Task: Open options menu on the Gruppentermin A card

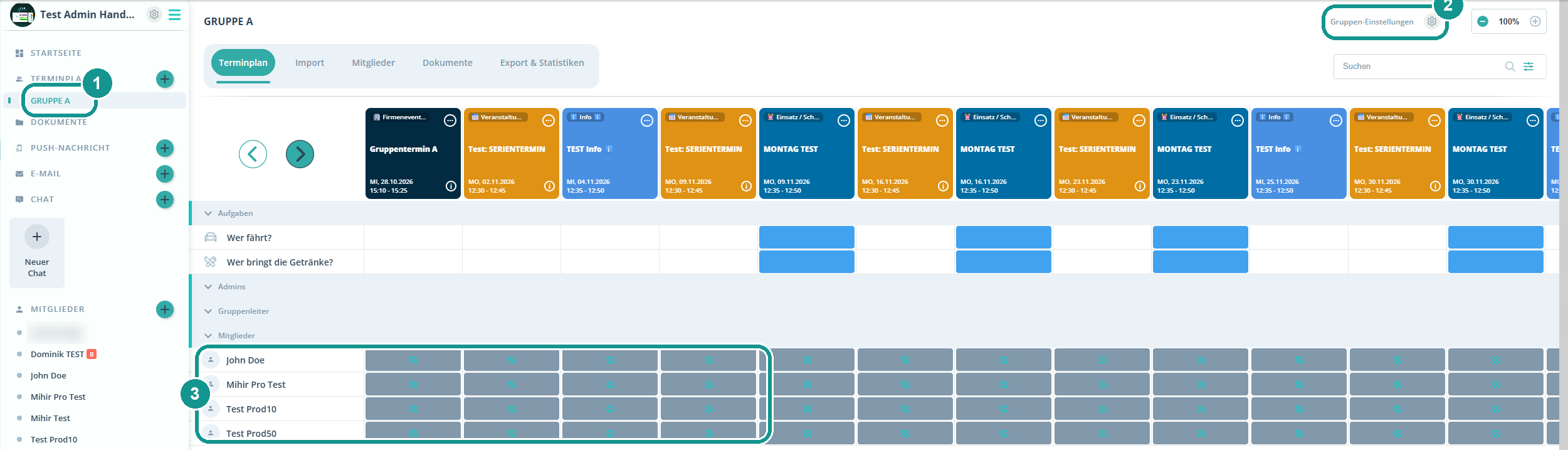Action: 450,121
